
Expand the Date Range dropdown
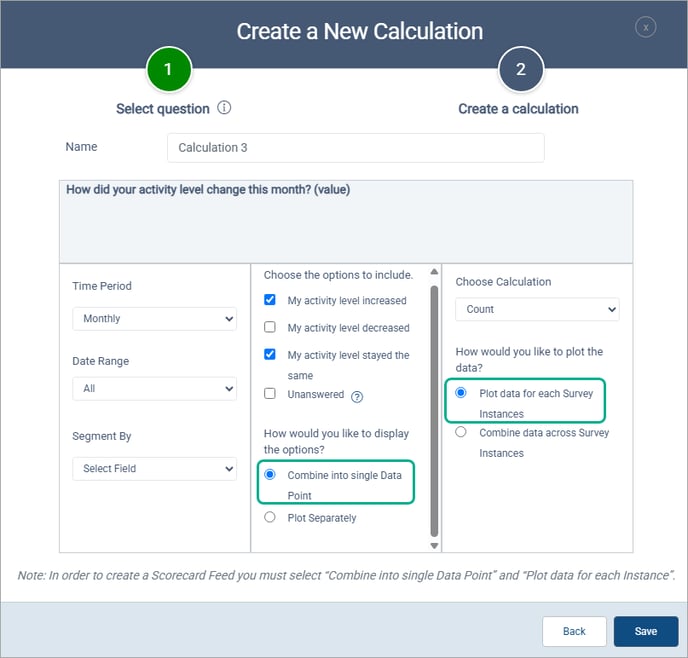pos(154,388)
